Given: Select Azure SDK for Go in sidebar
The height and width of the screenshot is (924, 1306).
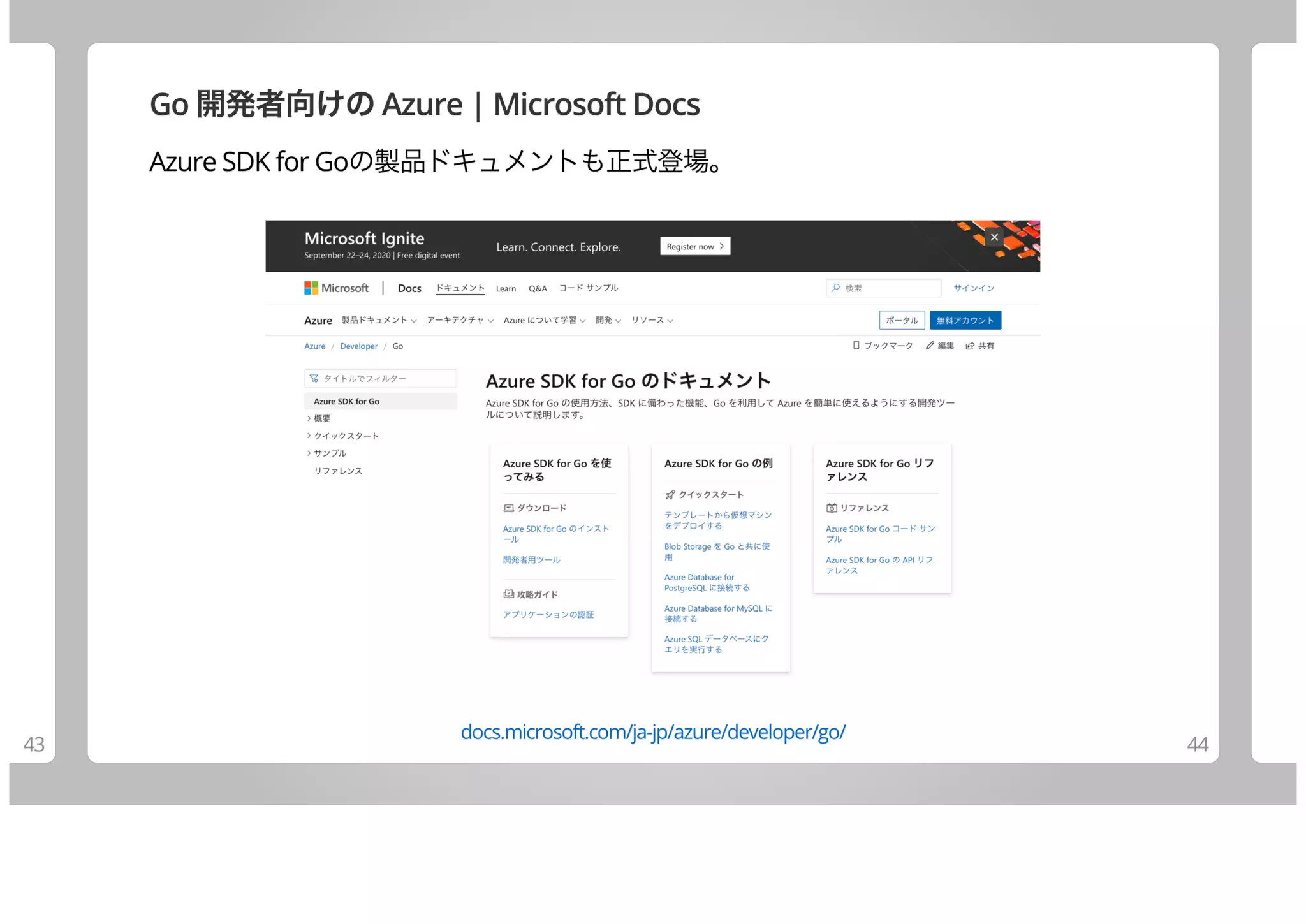Looking at the screenshot, I should 381,401.
